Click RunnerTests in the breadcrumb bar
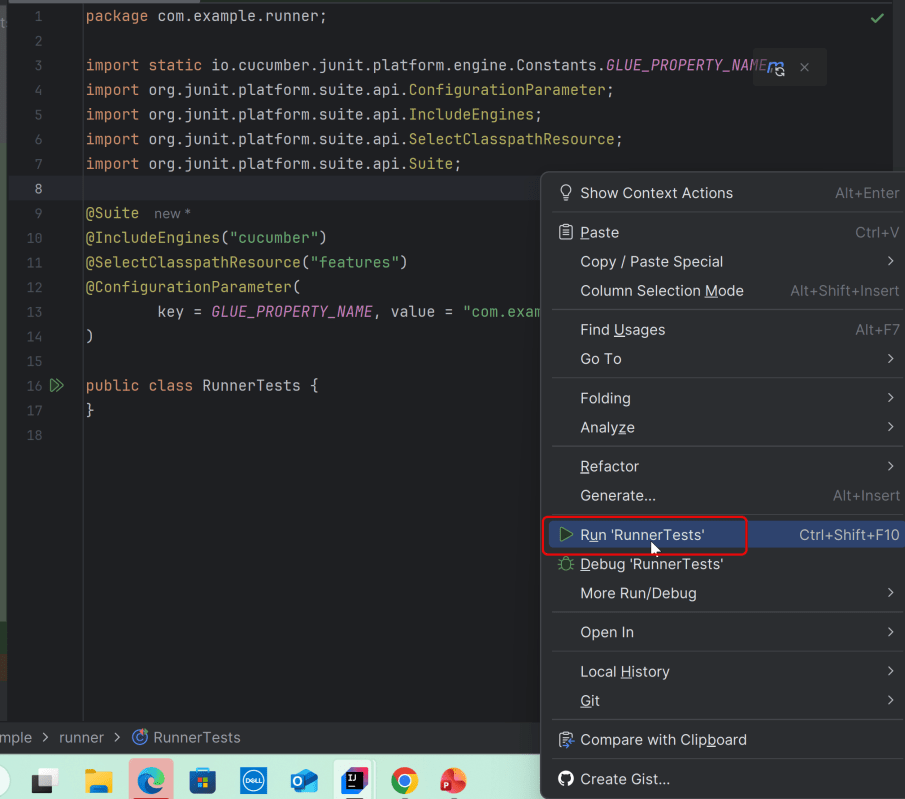 (196, 737)
